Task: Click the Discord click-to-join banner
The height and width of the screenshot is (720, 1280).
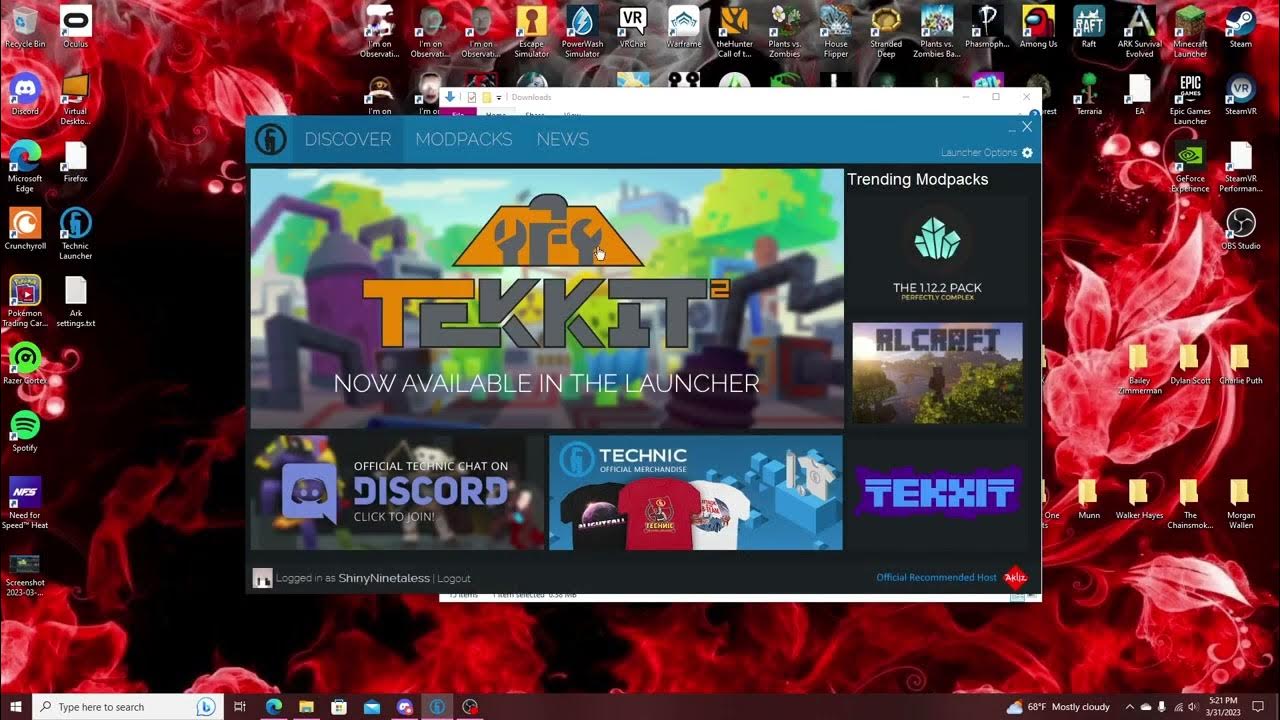Action: tap(397, 492)
